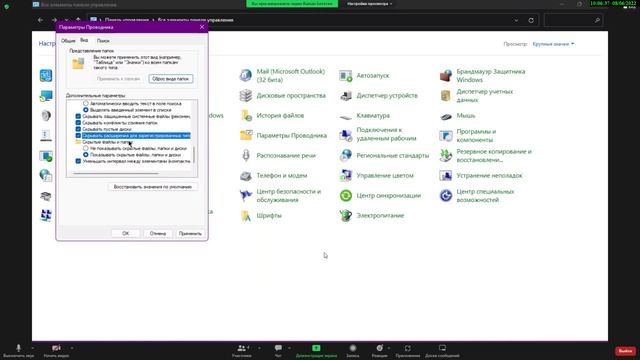Click Восстановить значения по умолчанию button
This screenshot has height=360, width=640.
[x=153, y=187]
